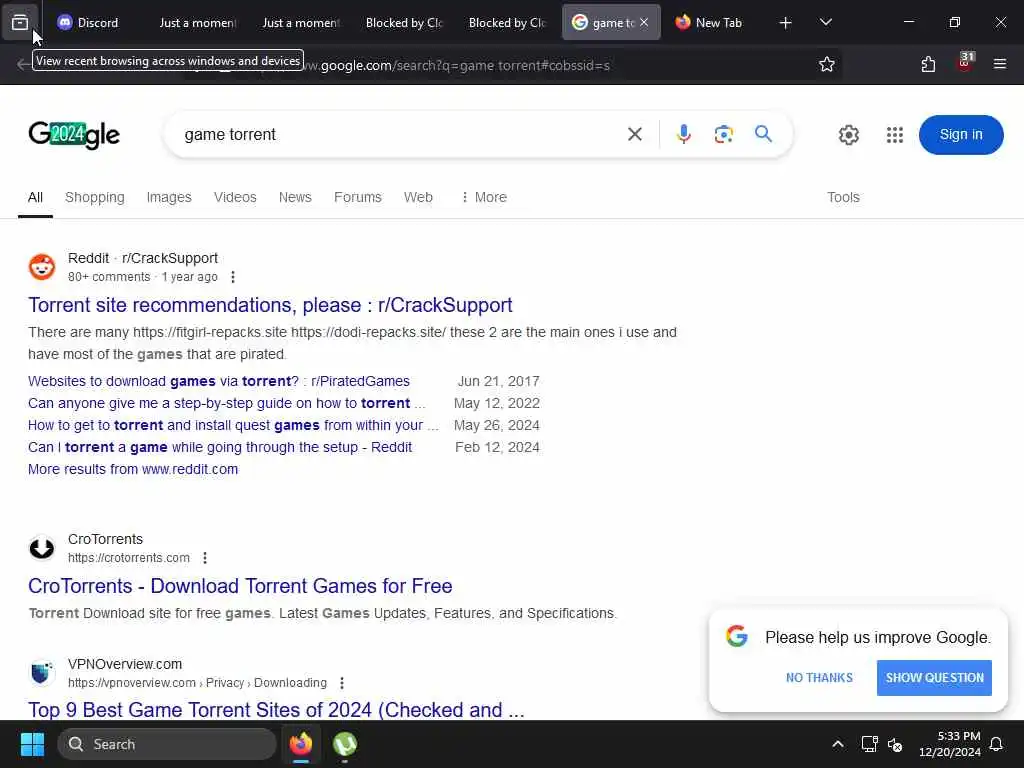Click the Sign in button
This screenshot has height=768, width=1024.
[961, 135]
